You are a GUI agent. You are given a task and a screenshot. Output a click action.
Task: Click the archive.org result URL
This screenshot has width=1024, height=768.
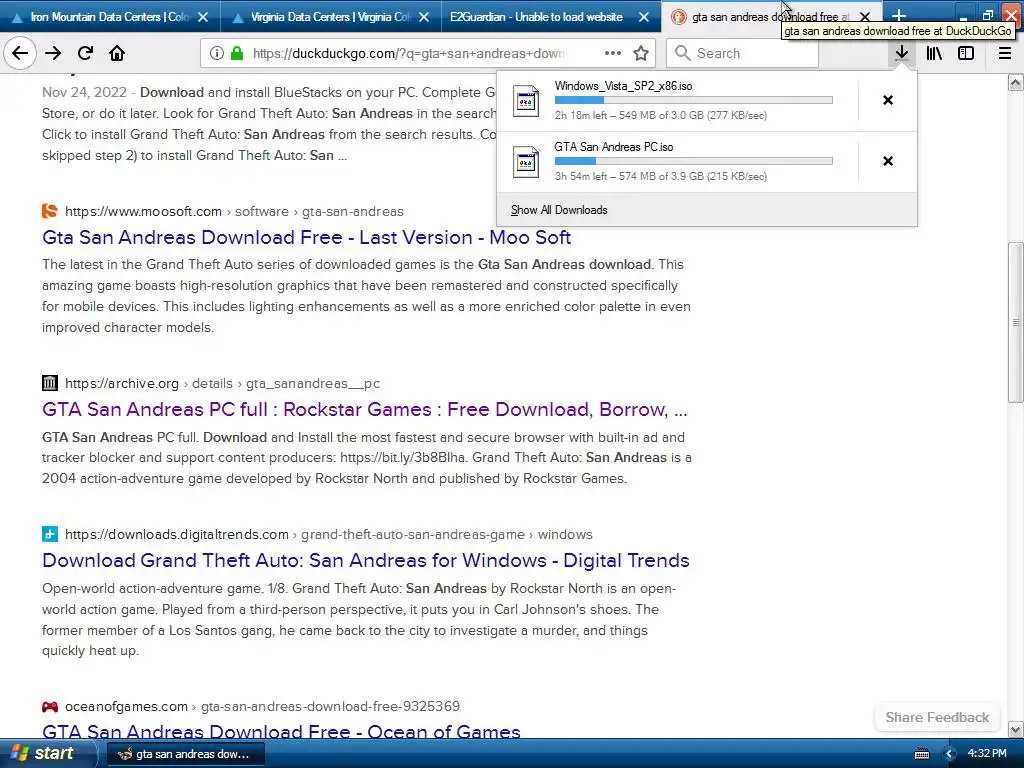[222, 383]
